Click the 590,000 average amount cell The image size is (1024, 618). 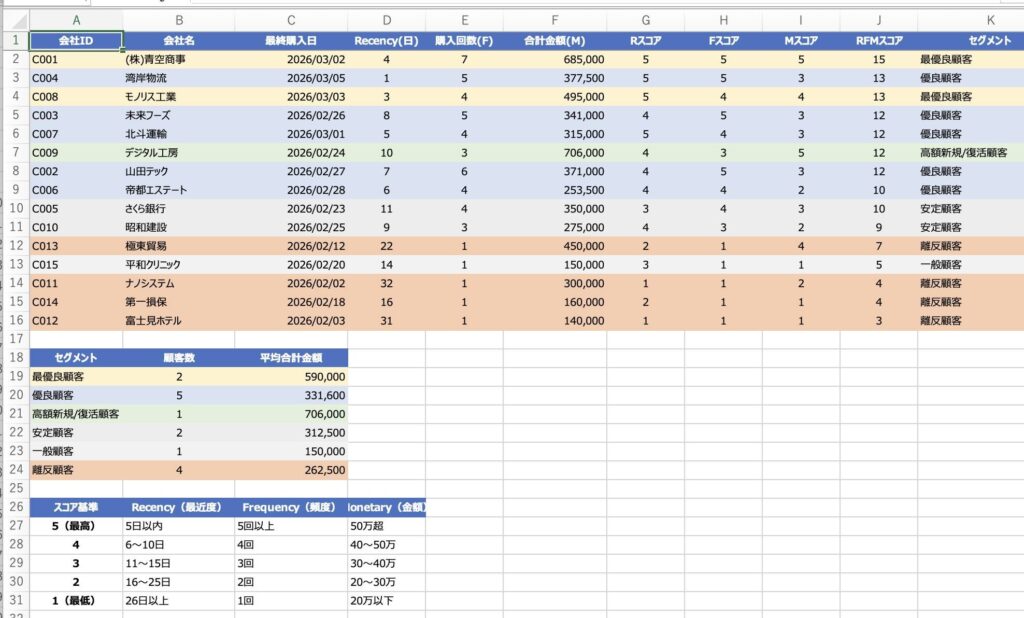click(291, 377)
